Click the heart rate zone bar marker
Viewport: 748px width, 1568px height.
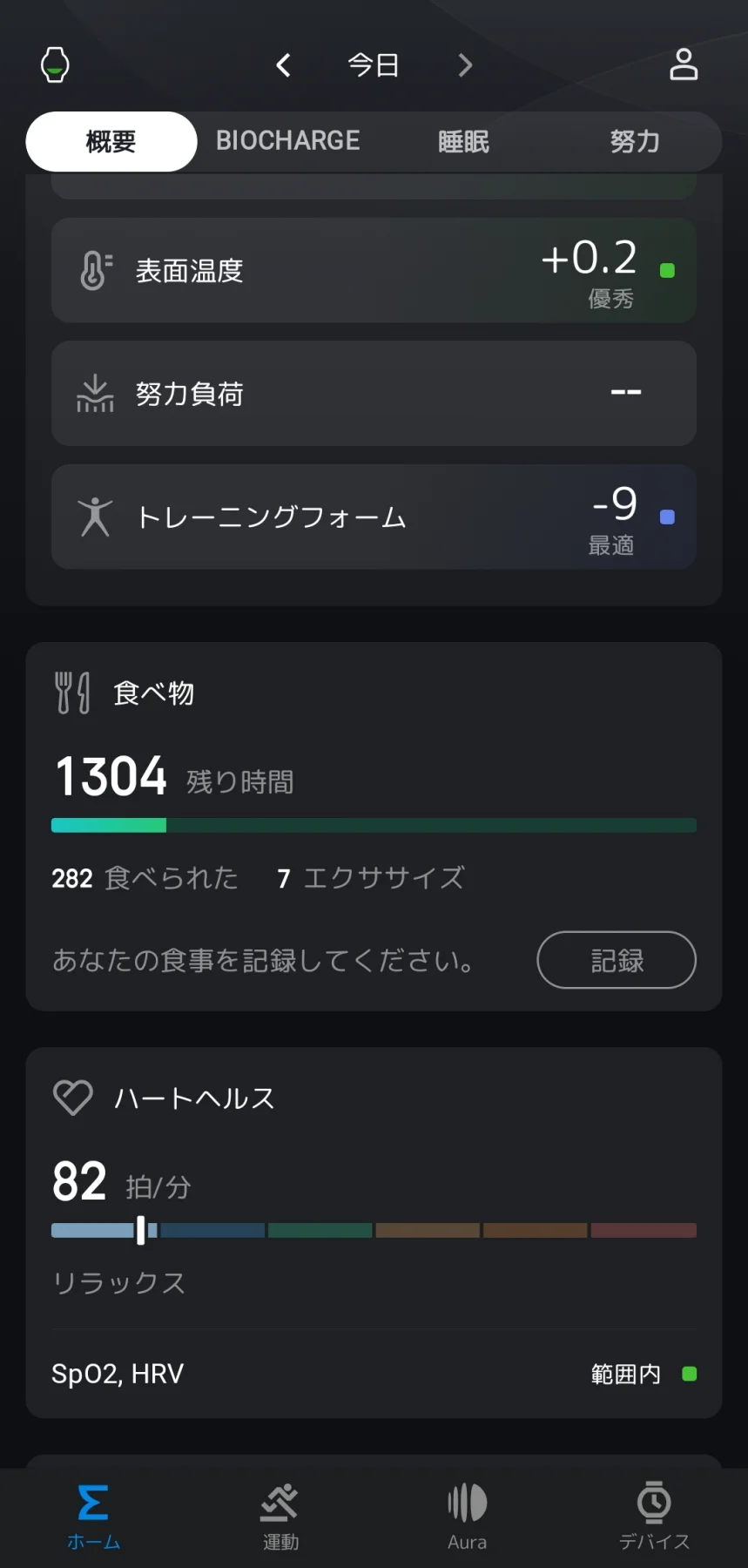pos(141,1230)
